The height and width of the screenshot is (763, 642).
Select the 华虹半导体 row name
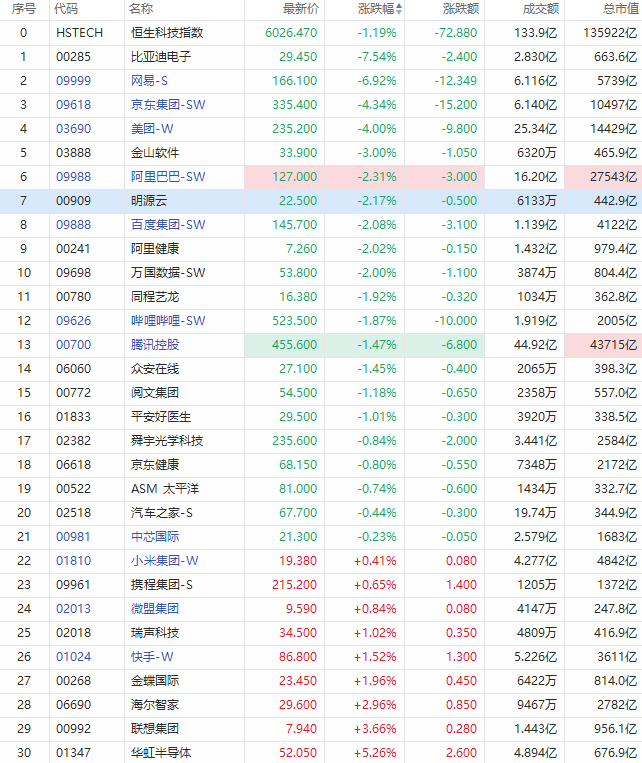pyautogui.click(x=161, y=753)
